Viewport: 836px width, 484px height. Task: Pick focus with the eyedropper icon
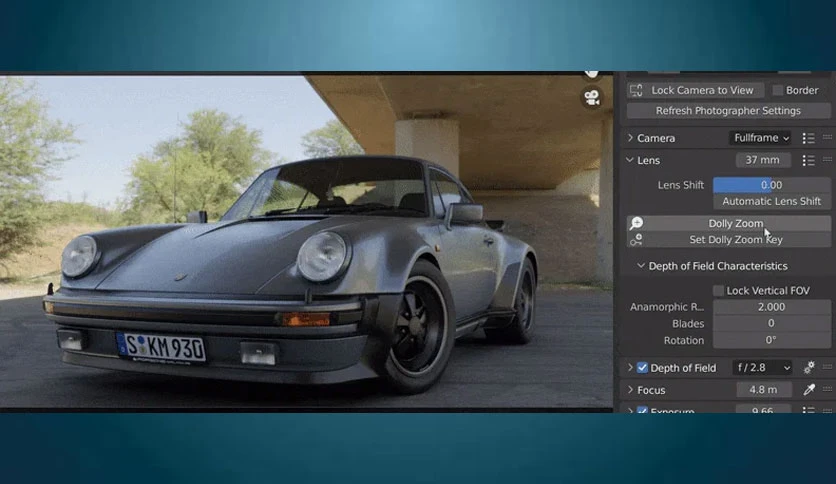[809, 390]
